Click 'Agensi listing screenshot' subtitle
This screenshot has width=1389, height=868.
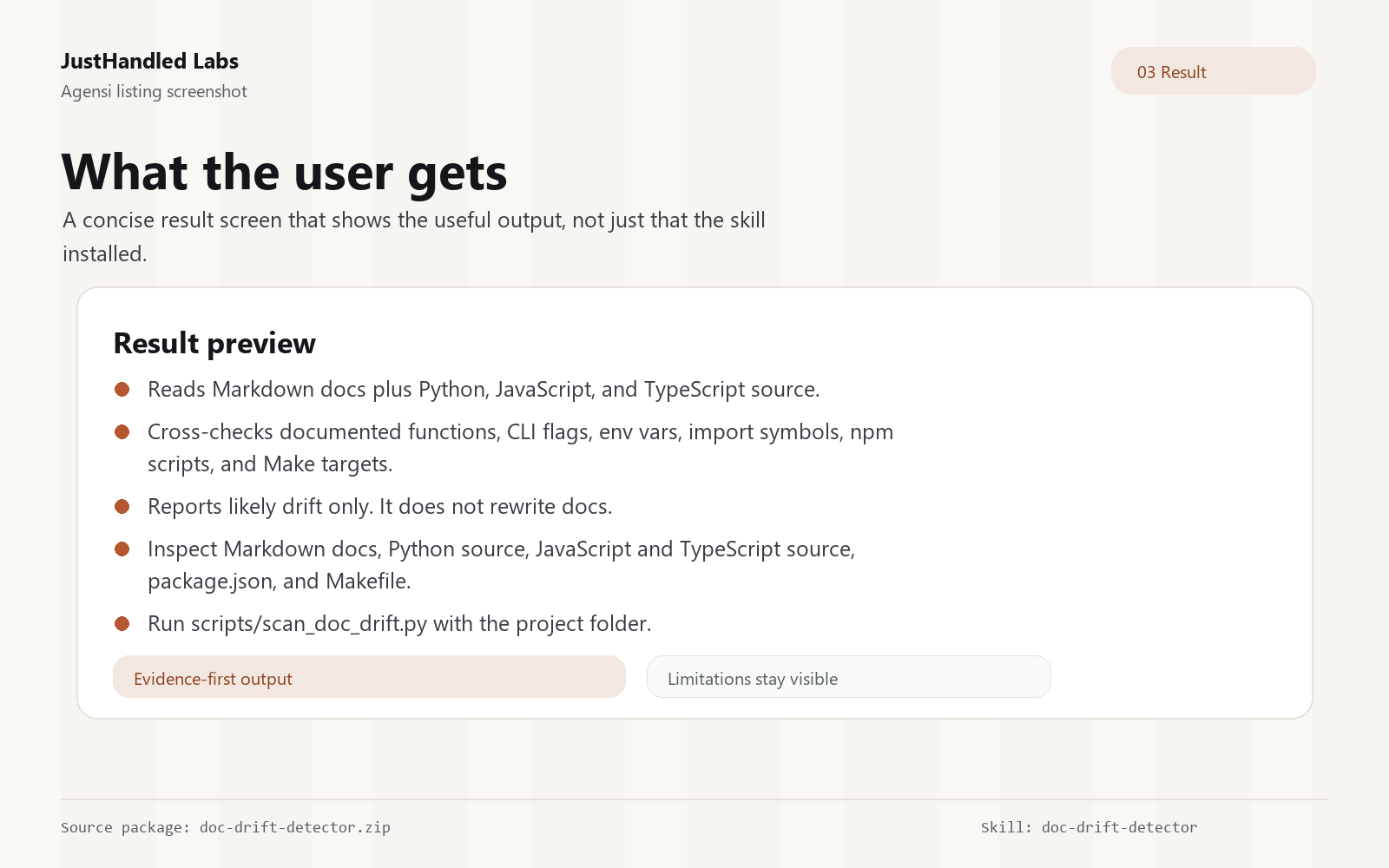[154, 91]
